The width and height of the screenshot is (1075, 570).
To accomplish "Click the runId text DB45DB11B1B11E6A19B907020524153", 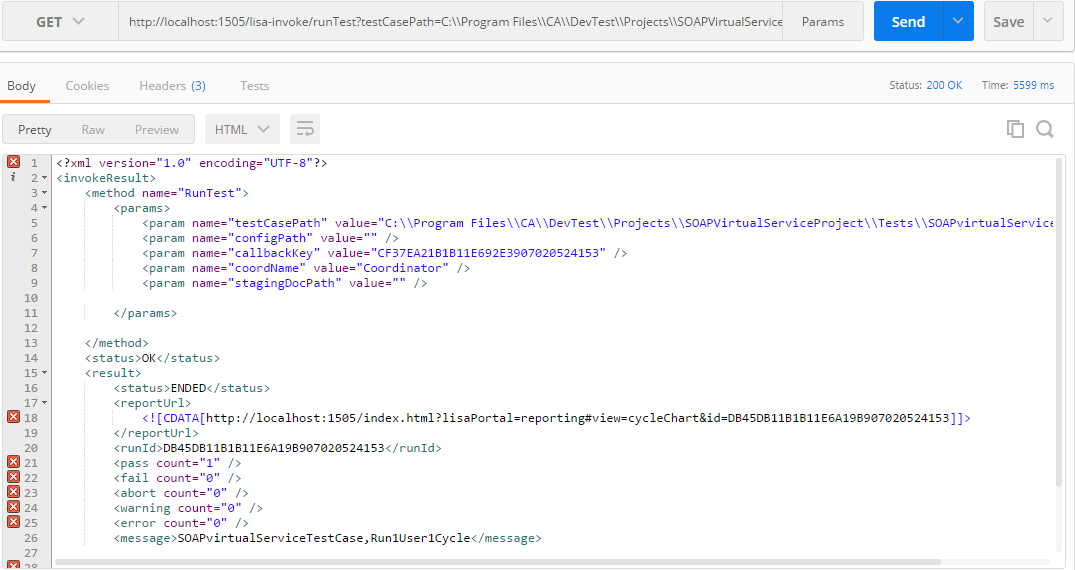I will 274,448.
